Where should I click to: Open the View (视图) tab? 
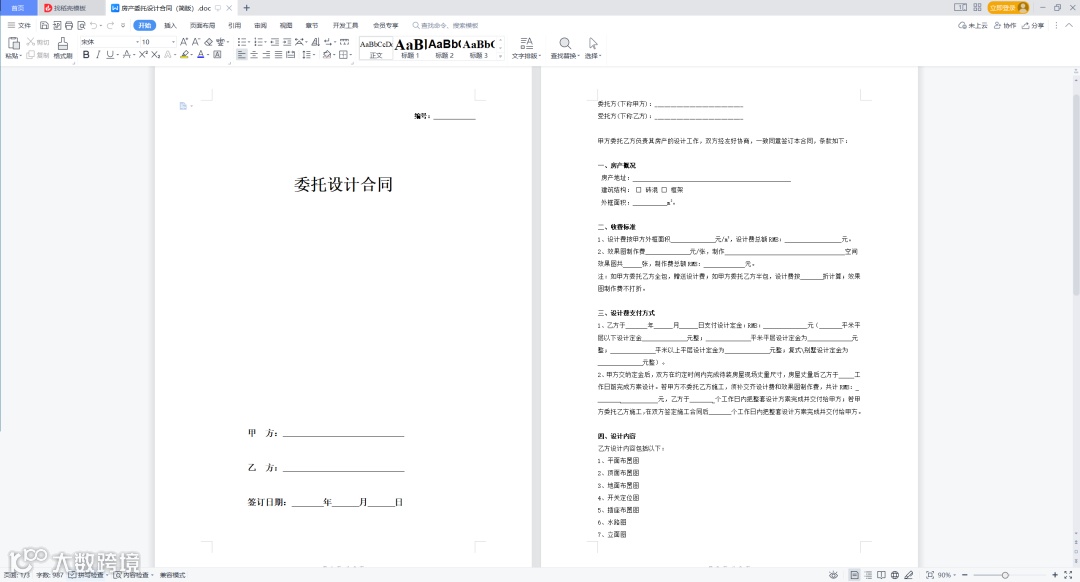tap(286, 25)
